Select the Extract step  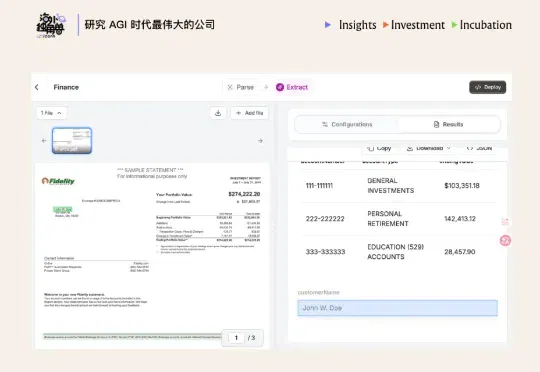coord(292,87)
